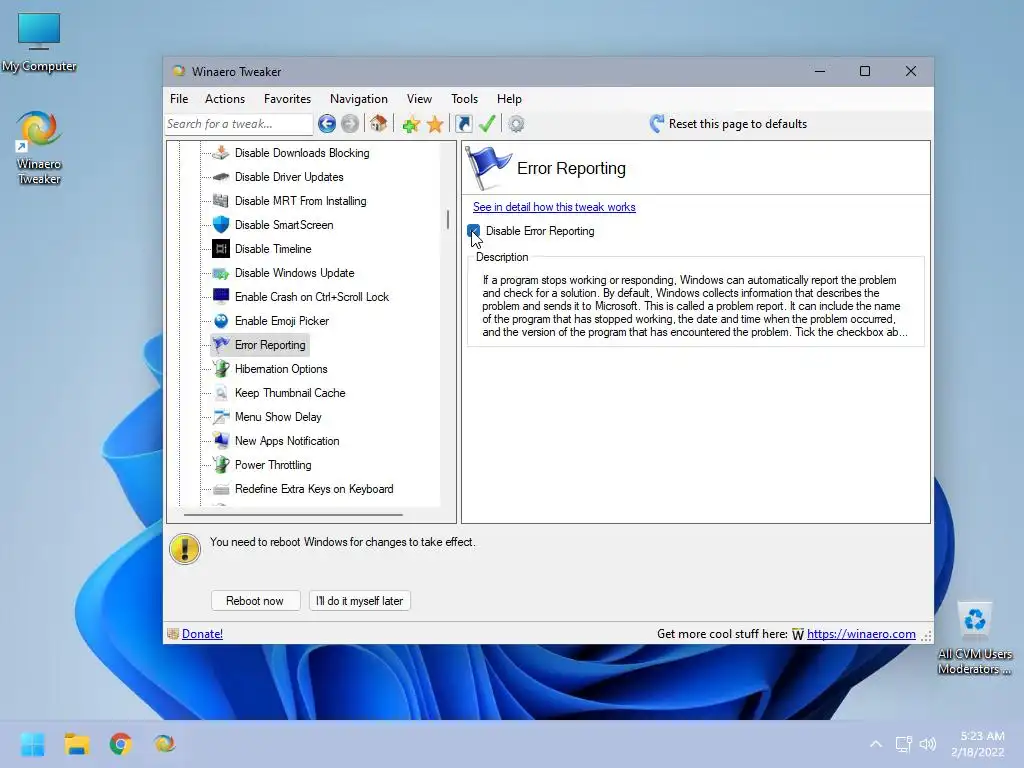
Task: Click the Reboot now button
Action: (x=255, y=601)
